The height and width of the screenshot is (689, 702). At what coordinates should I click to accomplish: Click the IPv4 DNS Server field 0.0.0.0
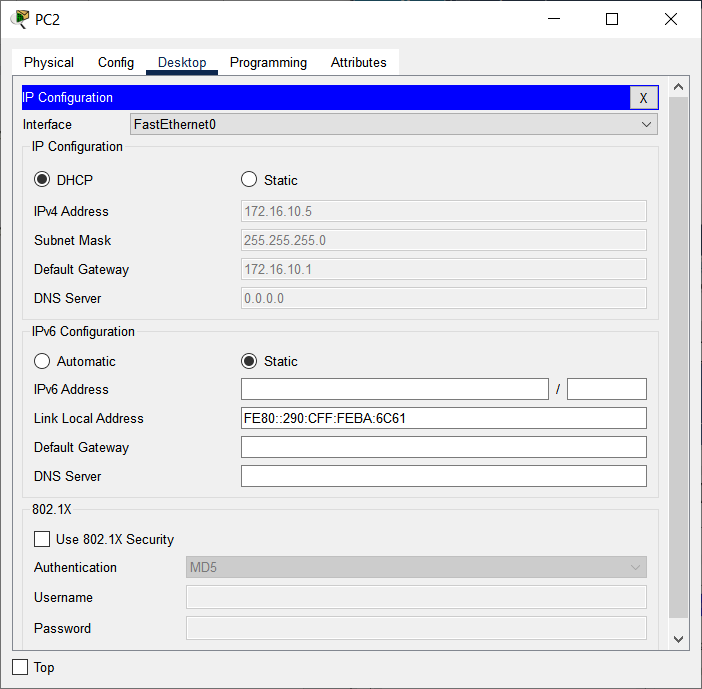pyautogui.click(x=444, y=298)
